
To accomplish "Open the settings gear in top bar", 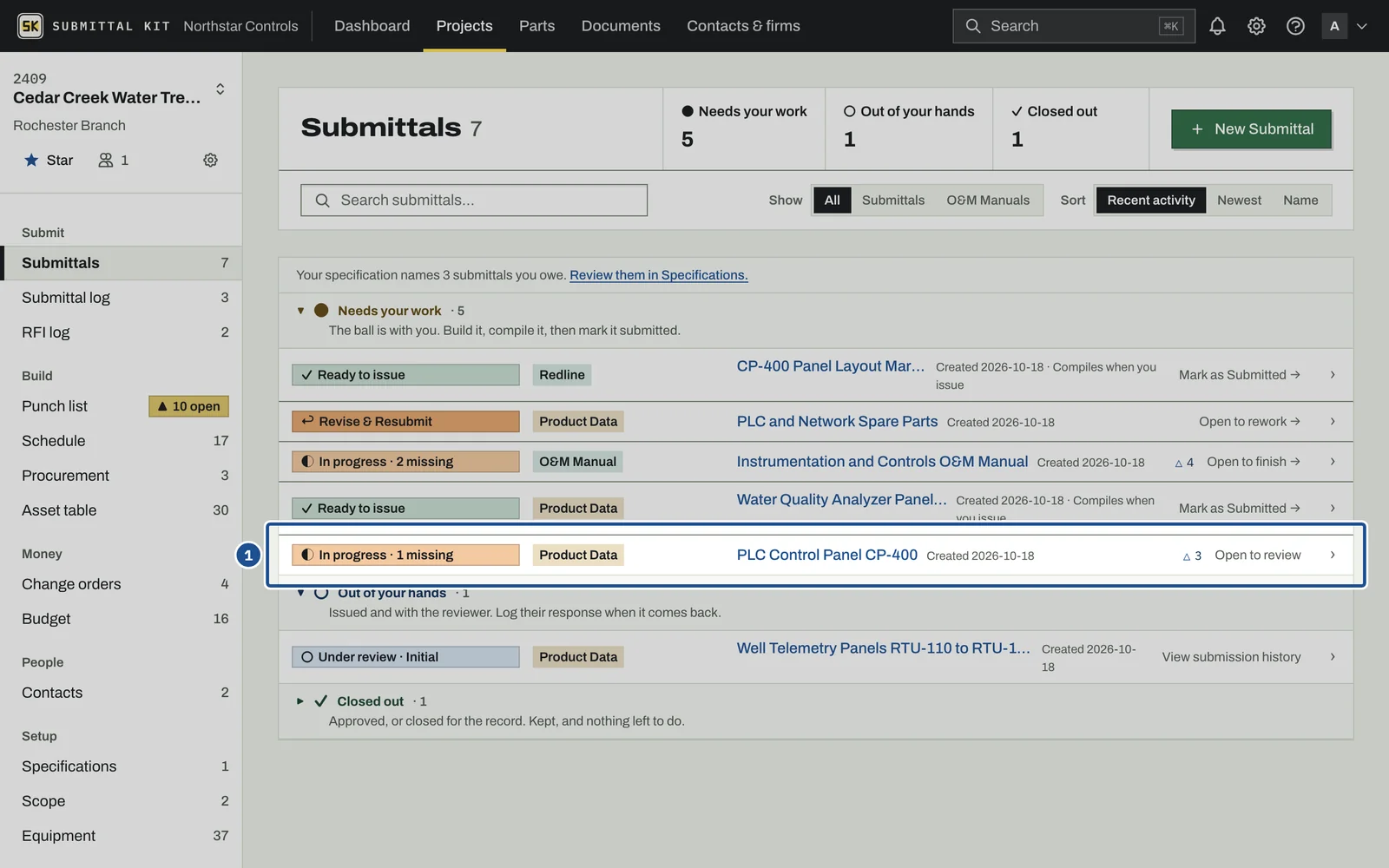I will (1256, 26).
